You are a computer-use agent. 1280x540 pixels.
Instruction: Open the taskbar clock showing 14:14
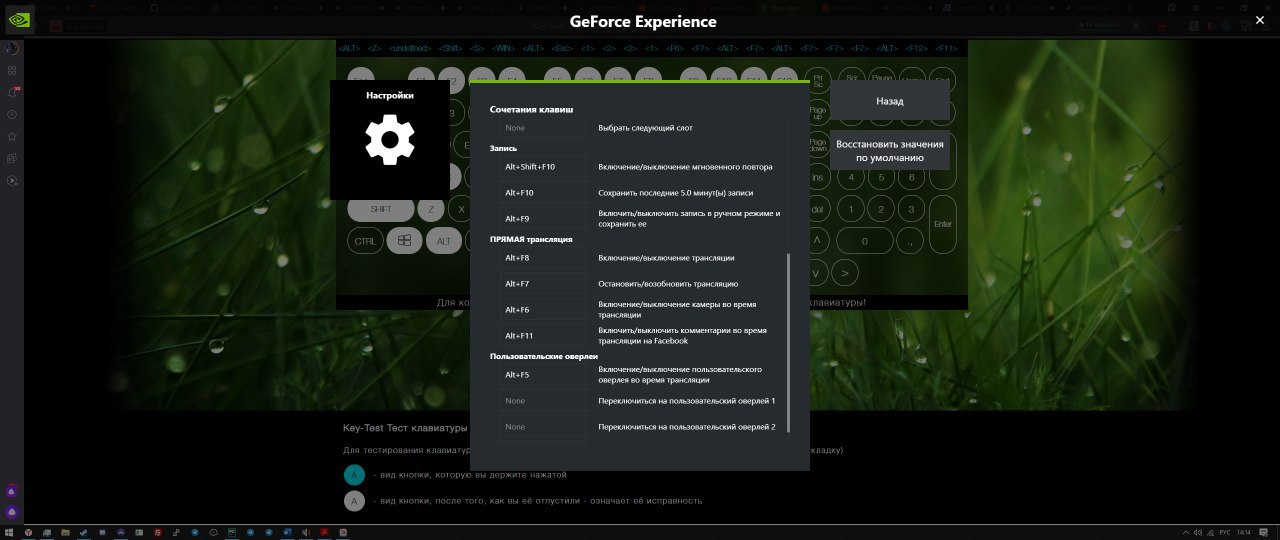[x=1244, y=533]
